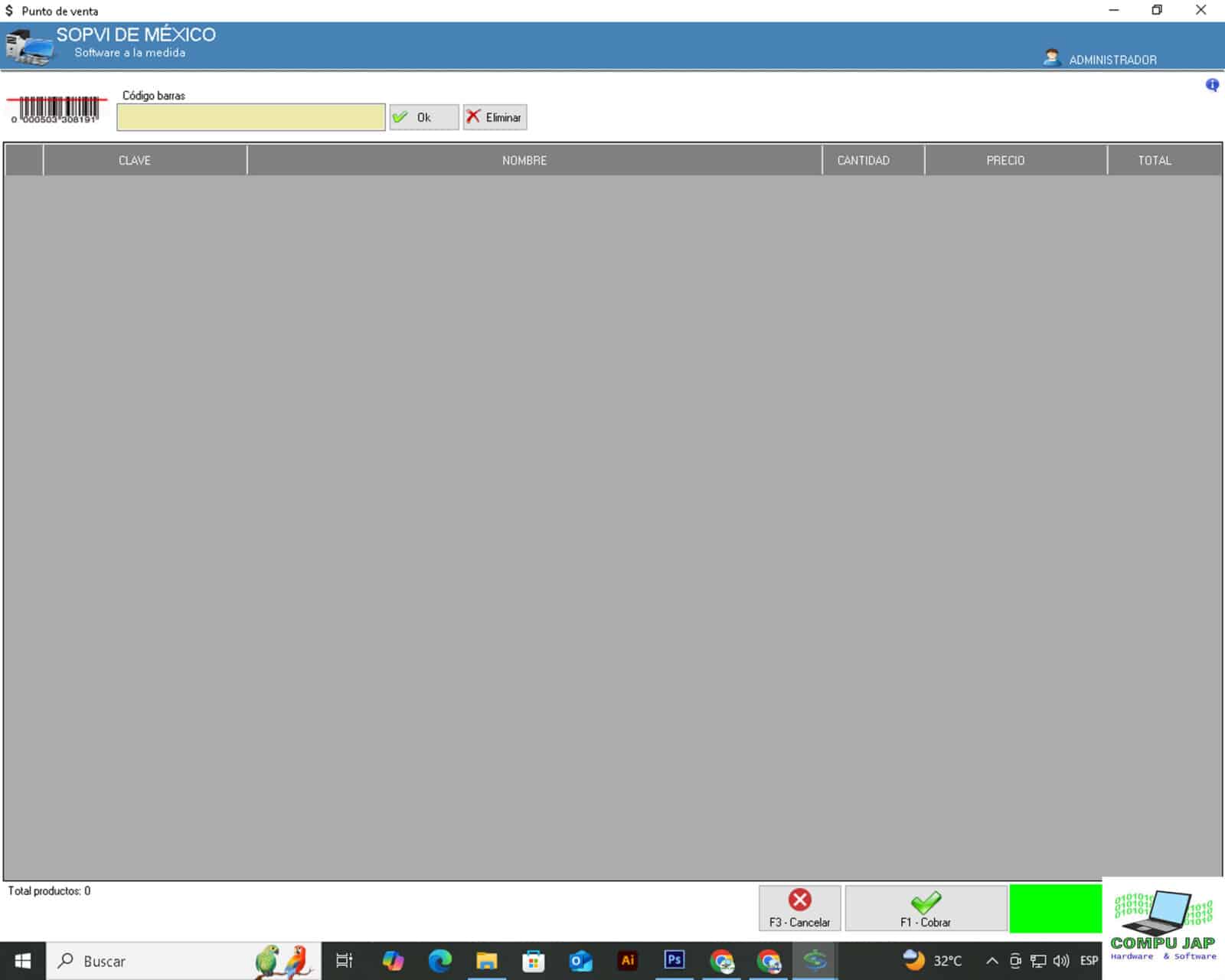Open File Explorer from the taskbar
1225x980 pixels.
click(x=486, y=960)
